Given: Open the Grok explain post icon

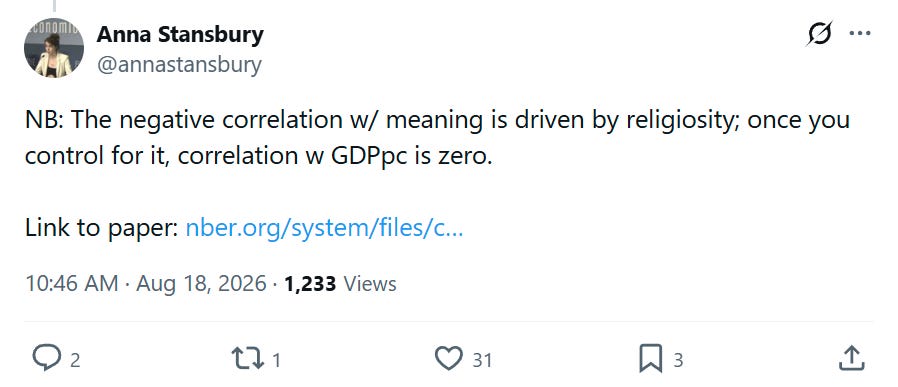Looking at the screenshot, I should click(819, 34).
